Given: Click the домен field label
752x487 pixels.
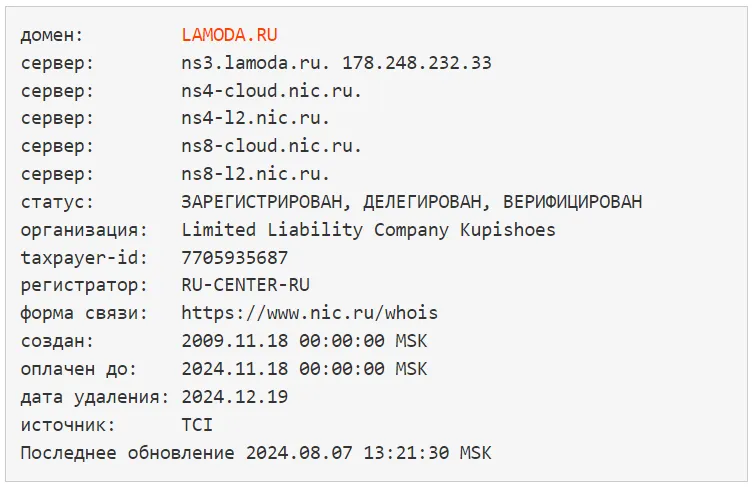Looking at the screenshot, I should click(x=52, y=35).
